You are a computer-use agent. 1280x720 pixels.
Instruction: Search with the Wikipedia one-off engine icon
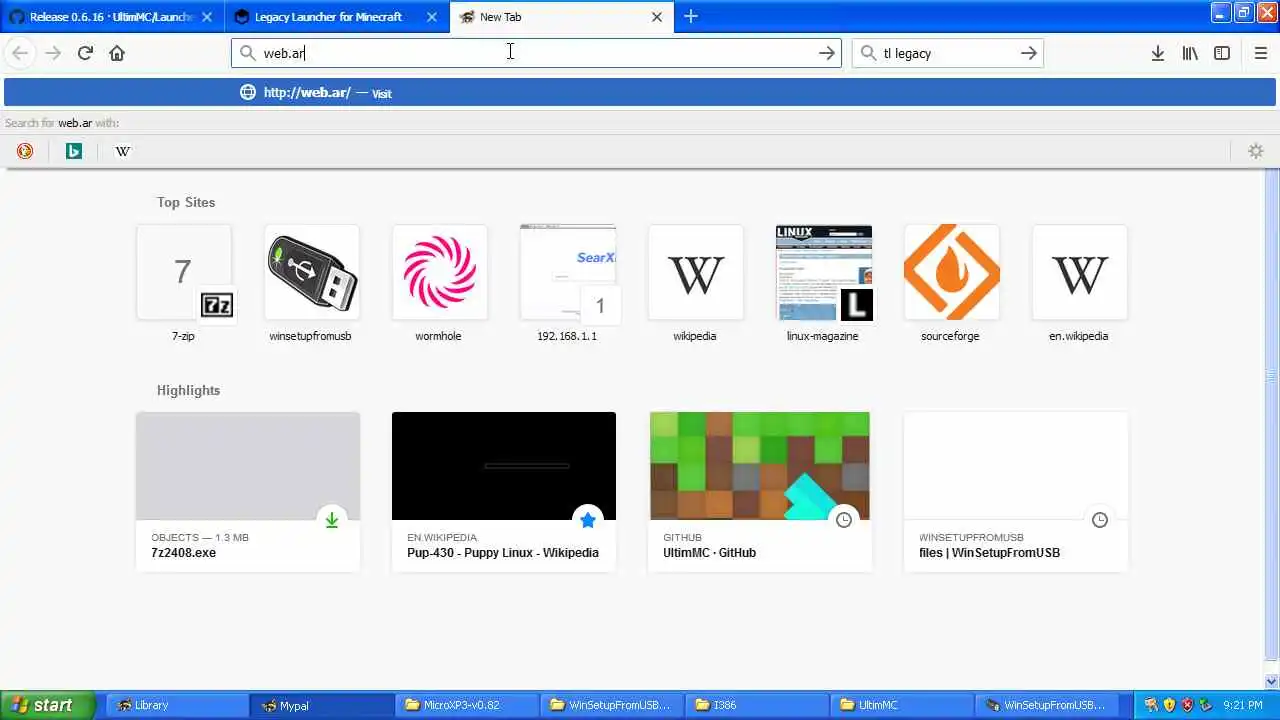click(123, 151)
